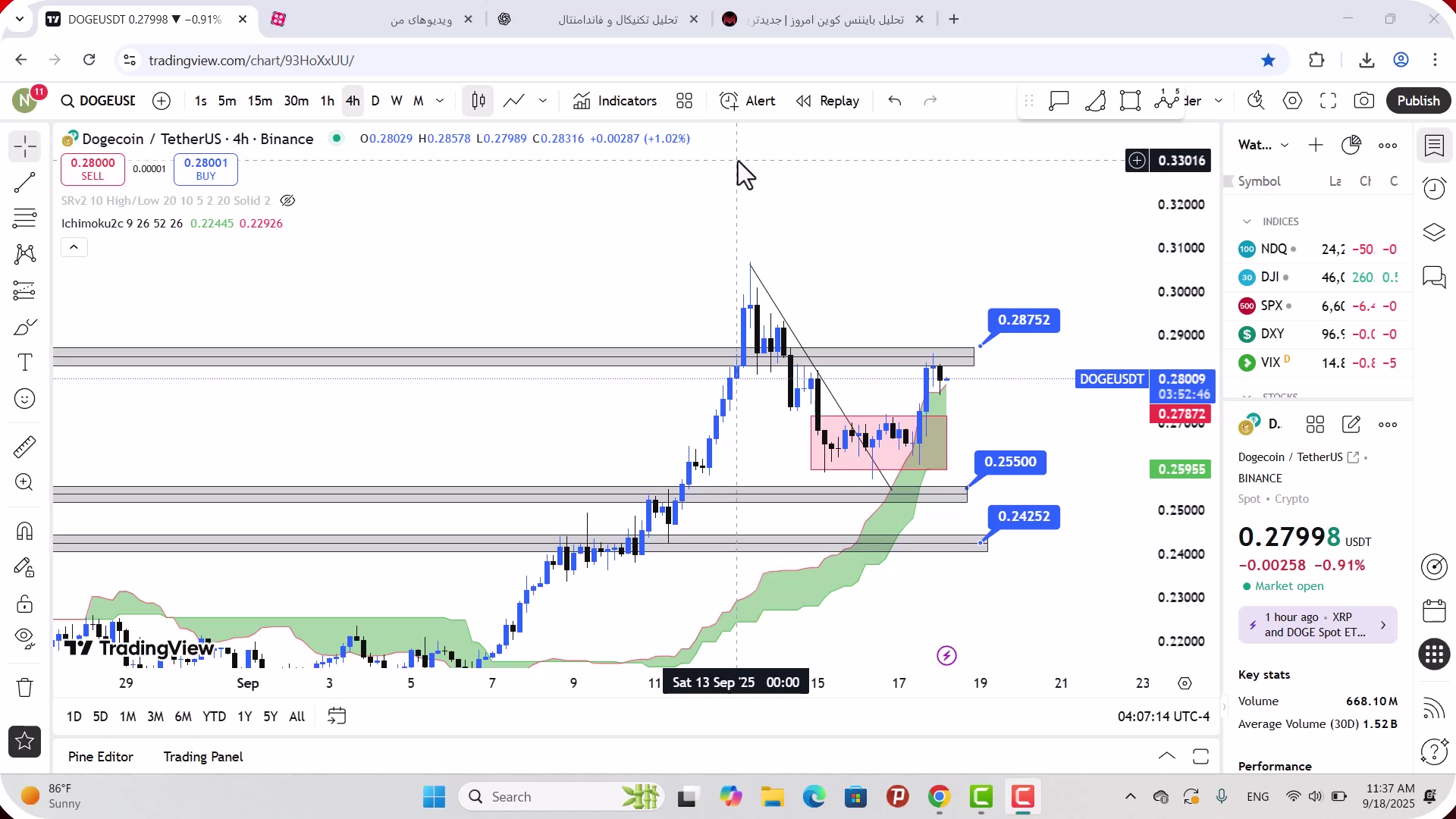Open the Pine Editor tab

pos(101,757)
